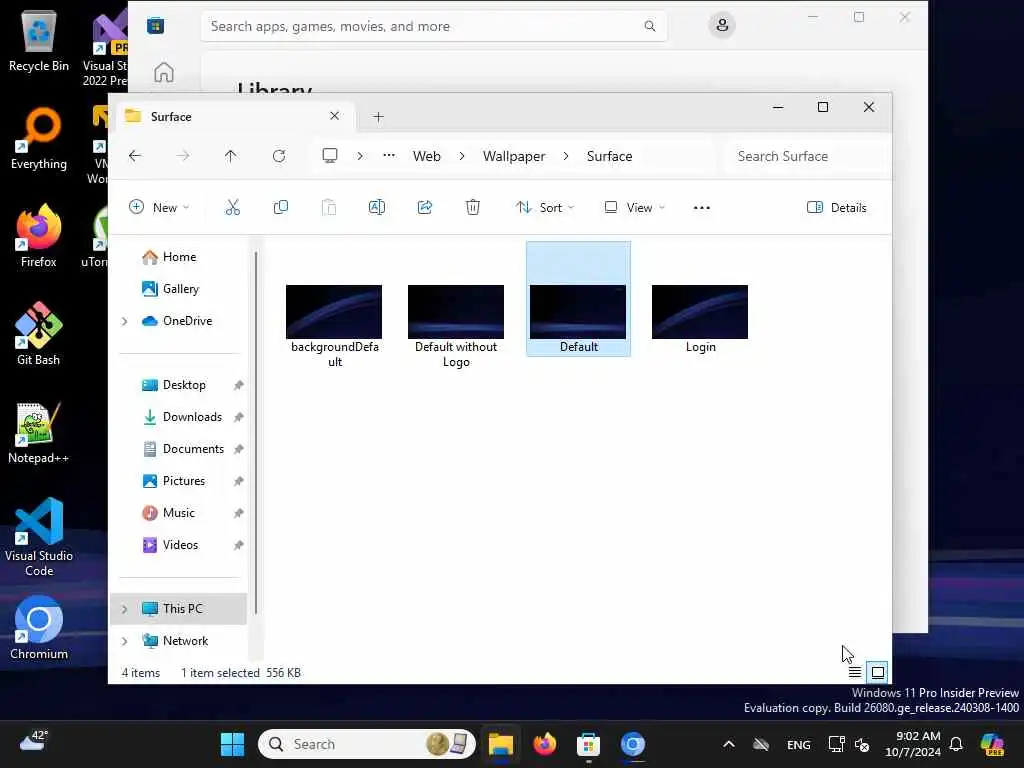Switch to details list view in status bar

click(855, 672)
